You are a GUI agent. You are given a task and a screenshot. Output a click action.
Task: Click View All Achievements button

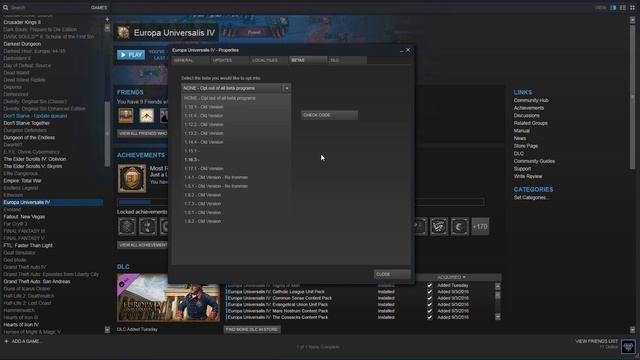[143, 245]
